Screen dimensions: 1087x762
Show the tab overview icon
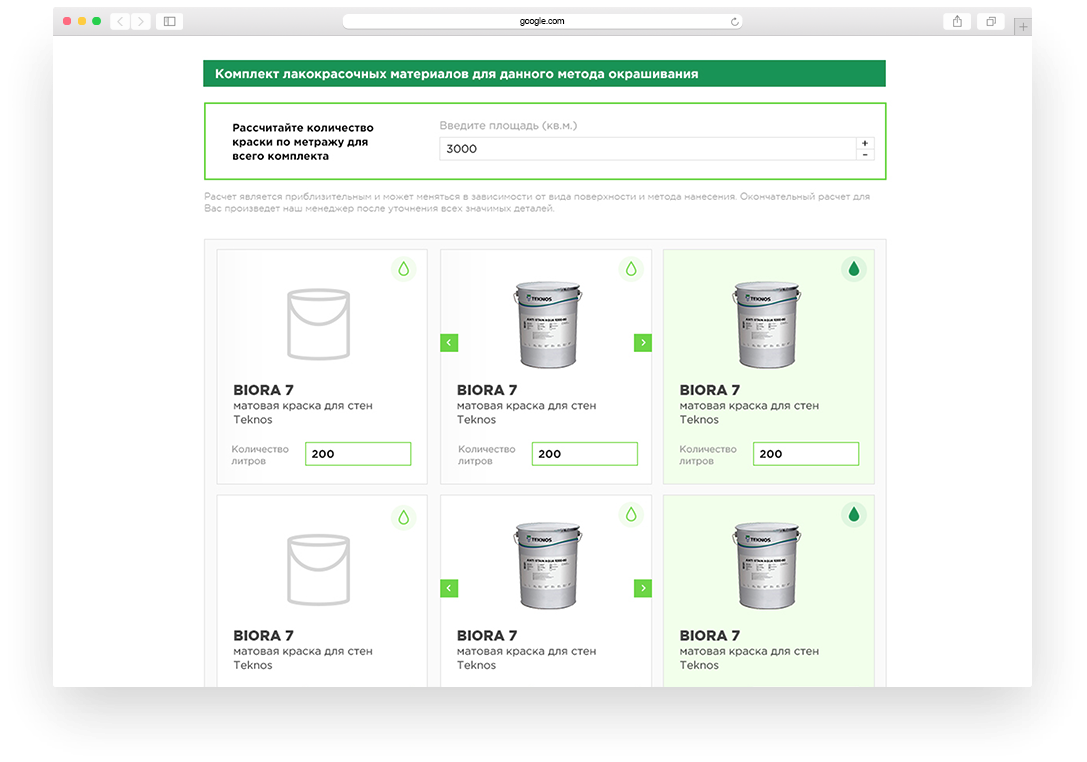pyautogui.click(x=991, y=21)
